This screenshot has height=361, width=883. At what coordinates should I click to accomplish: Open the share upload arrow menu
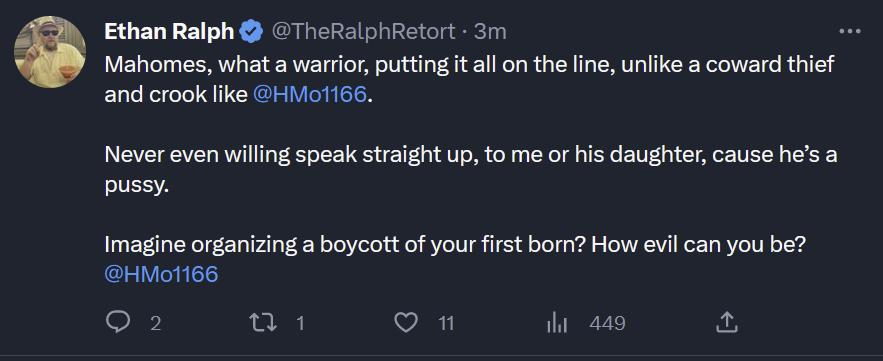point(726,323)
